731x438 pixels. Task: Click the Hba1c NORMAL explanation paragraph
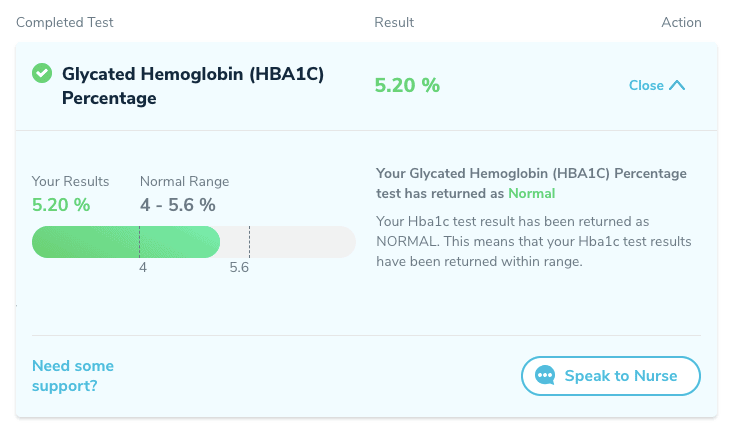(x=534, y=241)
